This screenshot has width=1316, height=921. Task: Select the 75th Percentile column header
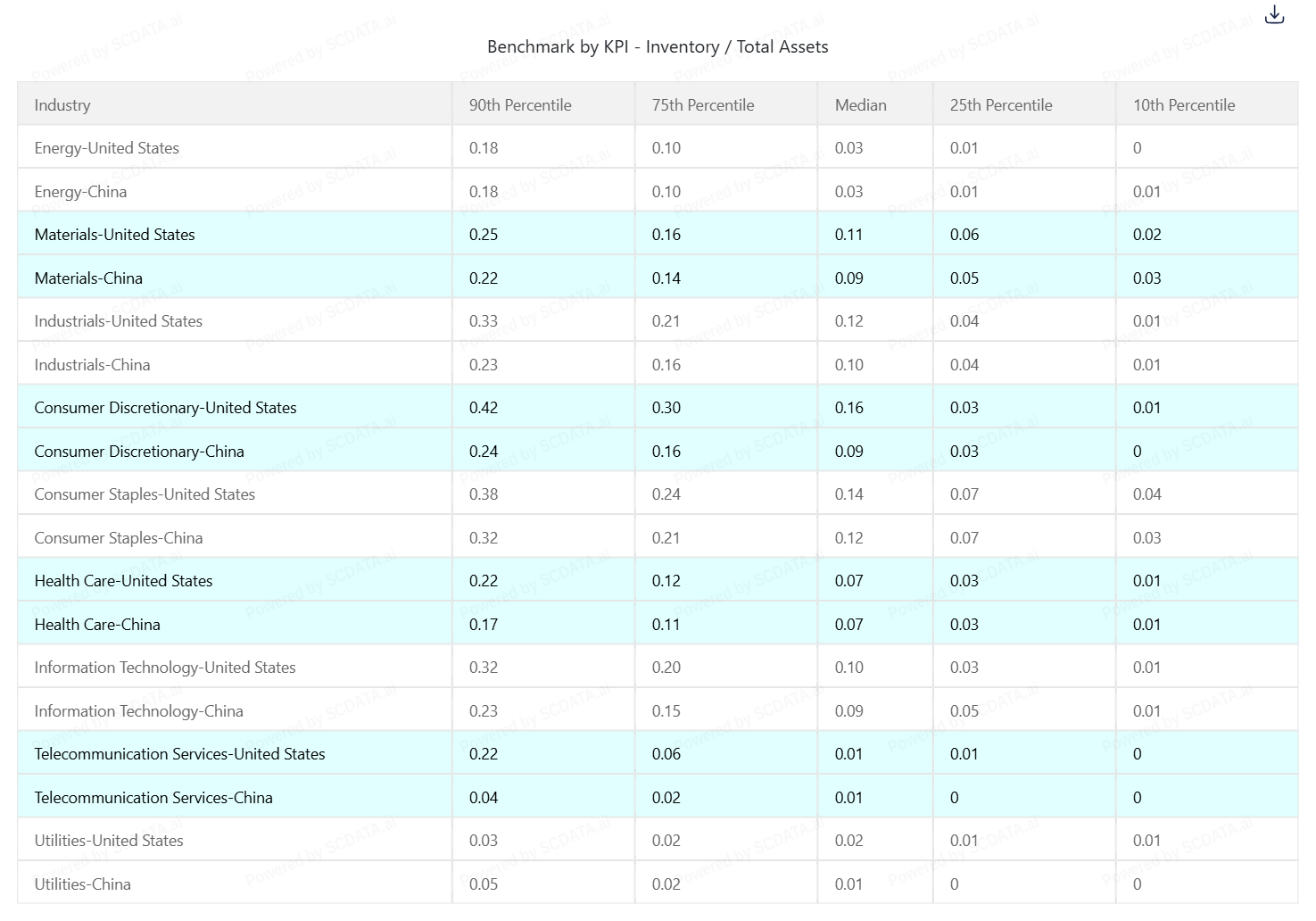point(703,105)
